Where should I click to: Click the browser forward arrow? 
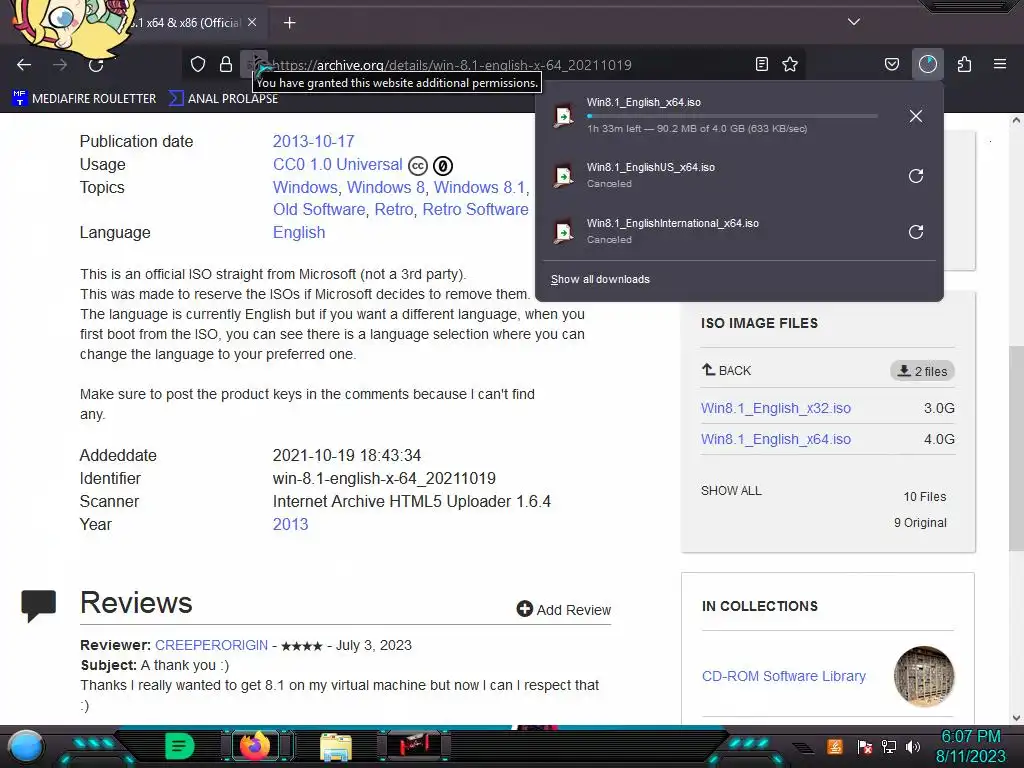point(60,65)
